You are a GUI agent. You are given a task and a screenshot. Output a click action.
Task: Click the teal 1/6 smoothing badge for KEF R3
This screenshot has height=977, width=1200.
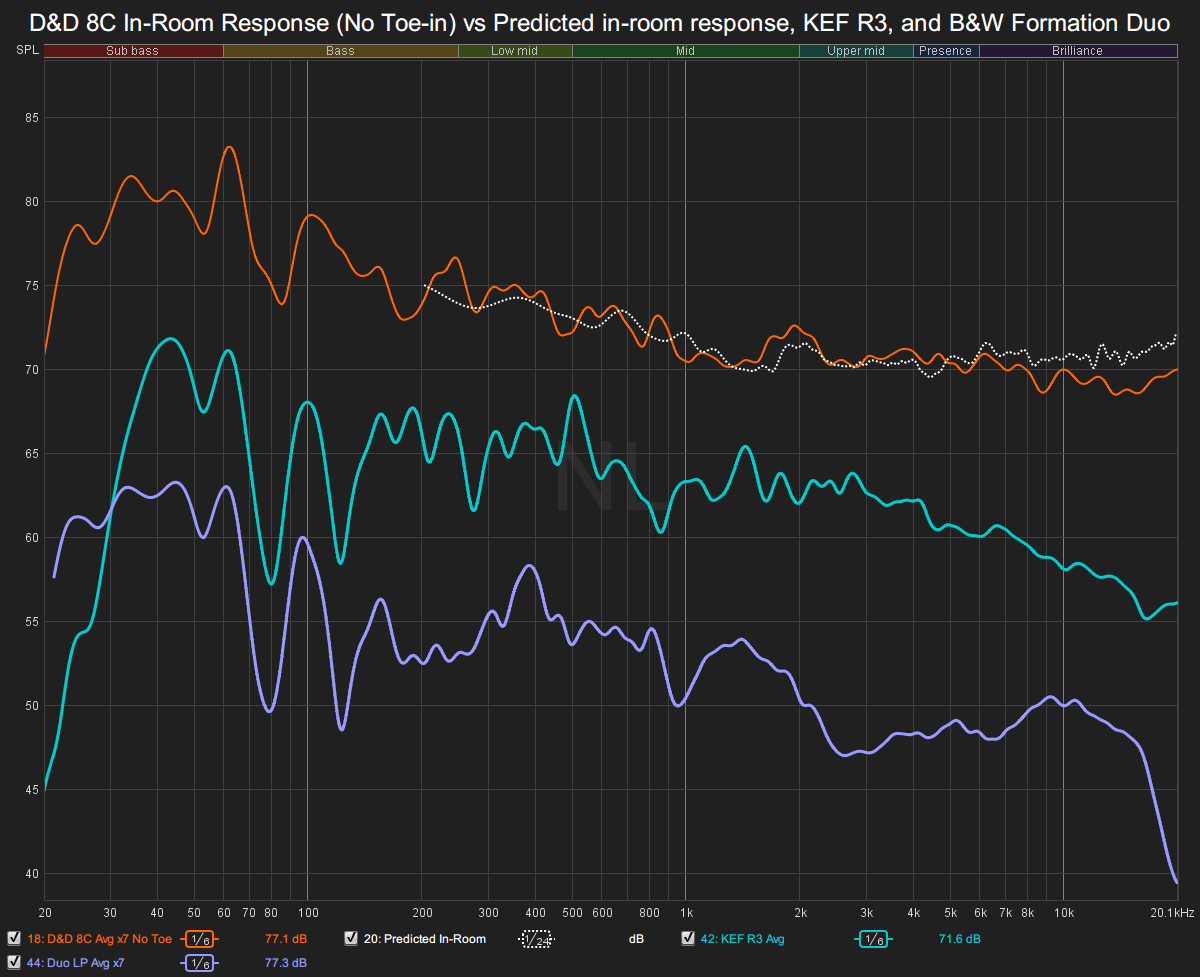click(x=874, y=939)
